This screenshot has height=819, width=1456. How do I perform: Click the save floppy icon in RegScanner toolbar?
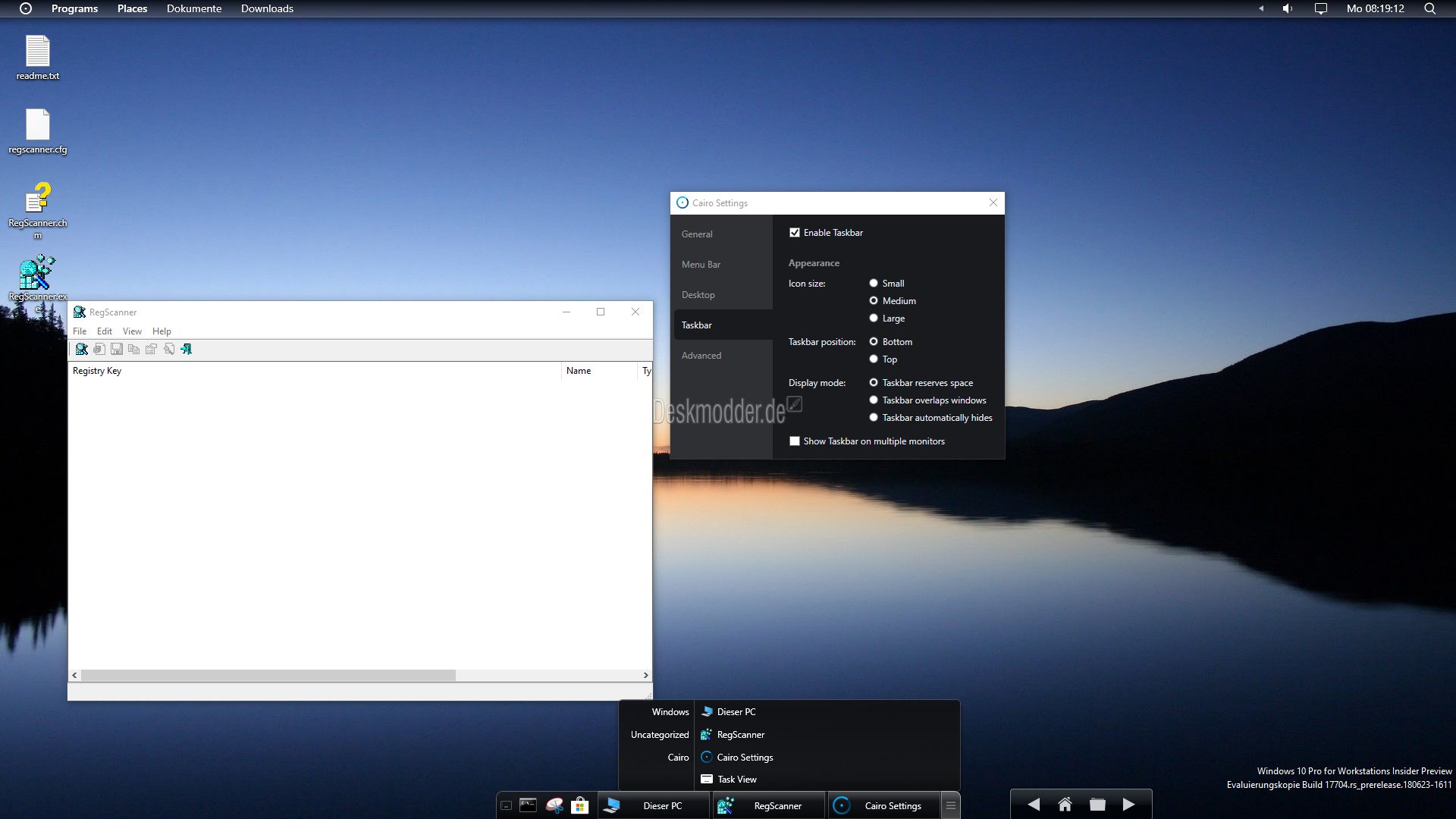coord(116,349)
